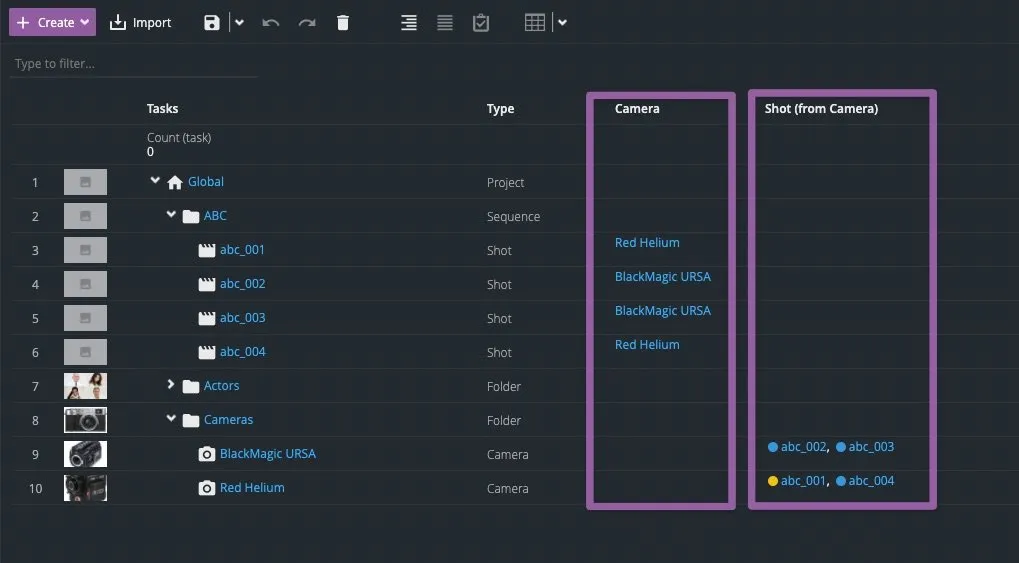Image resolution: width=1019 pixels, height=563 pixels.
Task: Expand the Actors folder
Action: 171,385
